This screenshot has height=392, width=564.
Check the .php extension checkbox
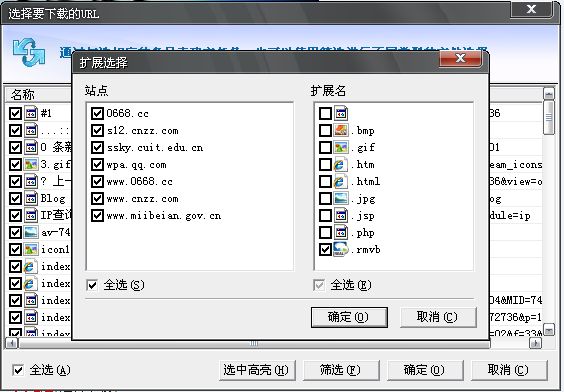coord(326,232)
